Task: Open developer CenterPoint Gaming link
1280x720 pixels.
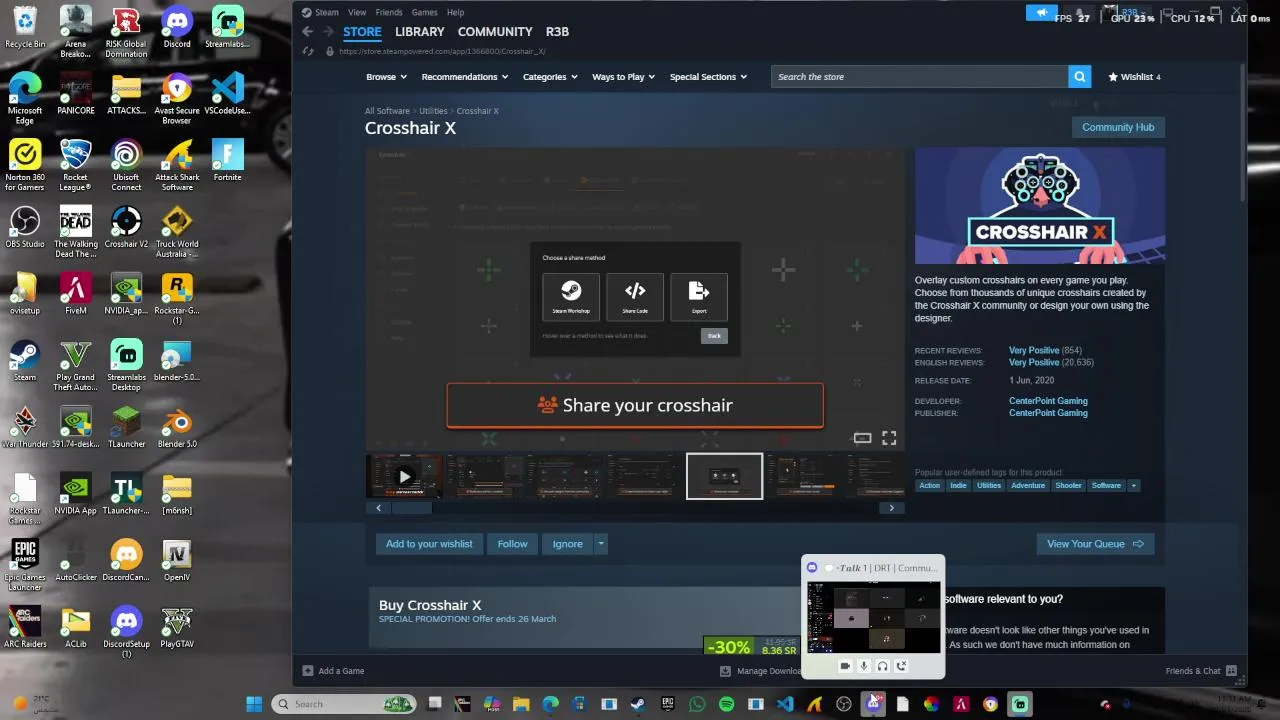Action: 1048,401
